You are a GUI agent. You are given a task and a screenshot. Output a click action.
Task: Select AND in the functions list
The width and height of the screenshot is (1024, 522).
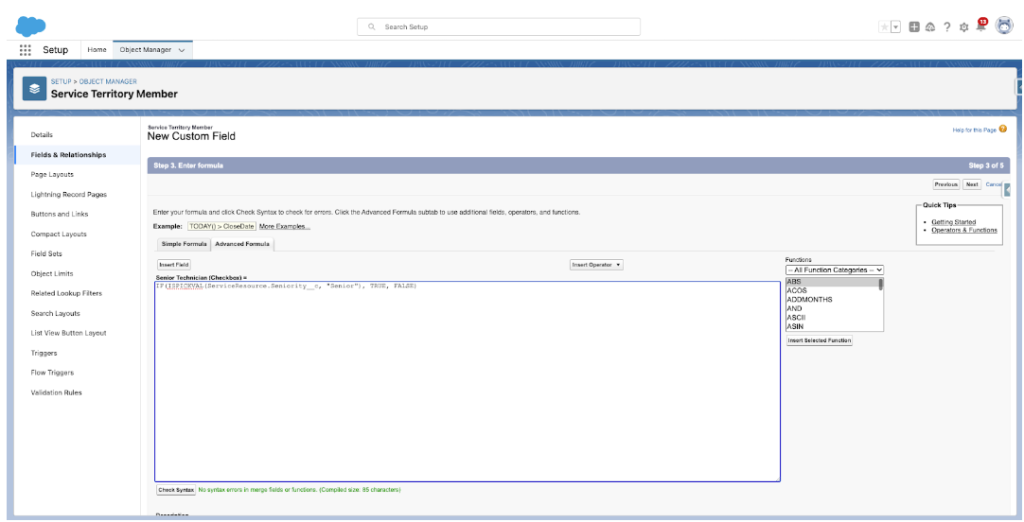tap(831, 308)
